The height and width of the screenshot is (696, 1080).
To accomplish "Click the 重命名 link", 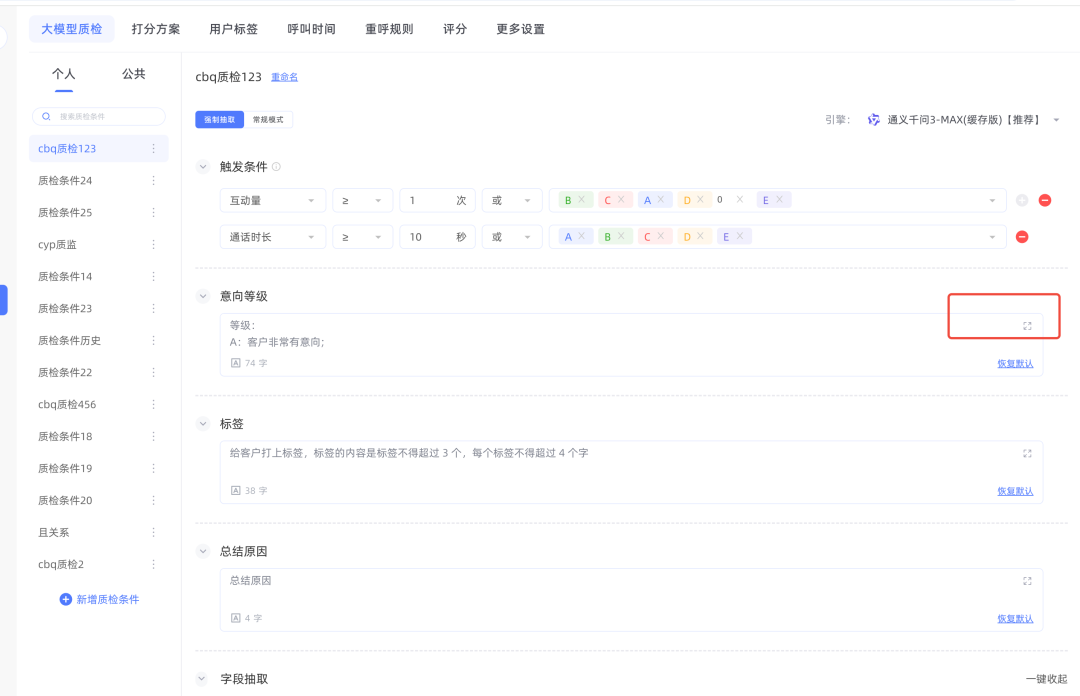I will pyautogui.click(x=284, y=77).
